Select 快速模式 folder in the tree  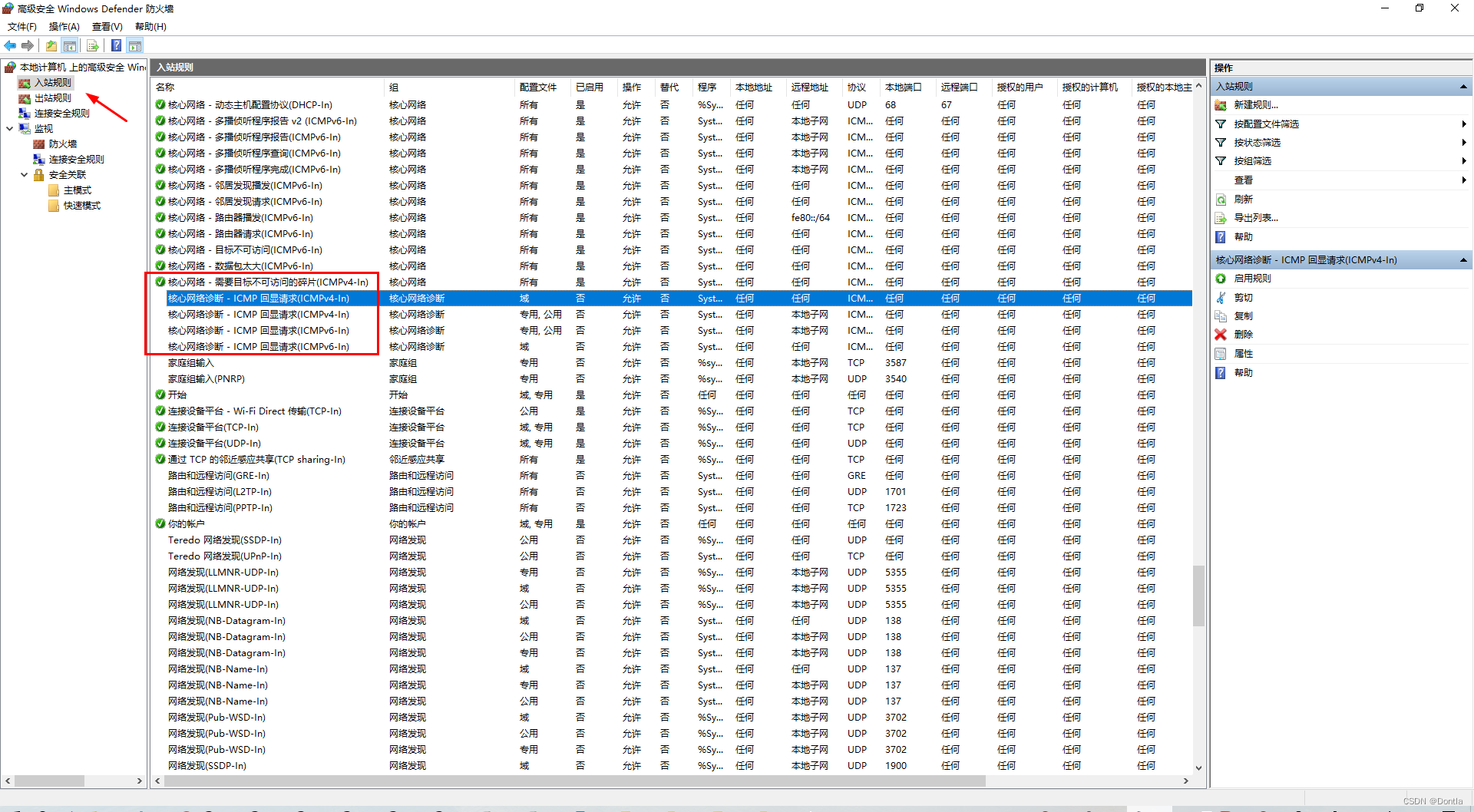tap(82, 206)
